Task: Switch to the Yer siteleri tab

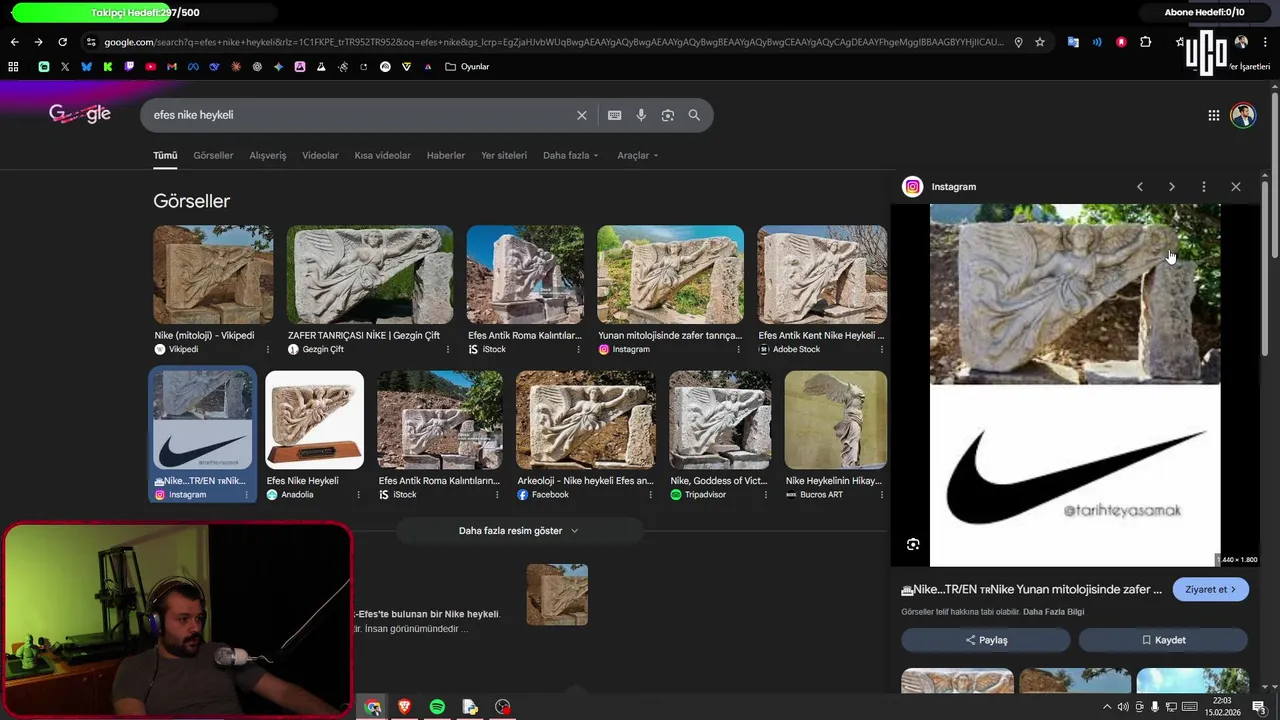Action: (x=504, y=155)
